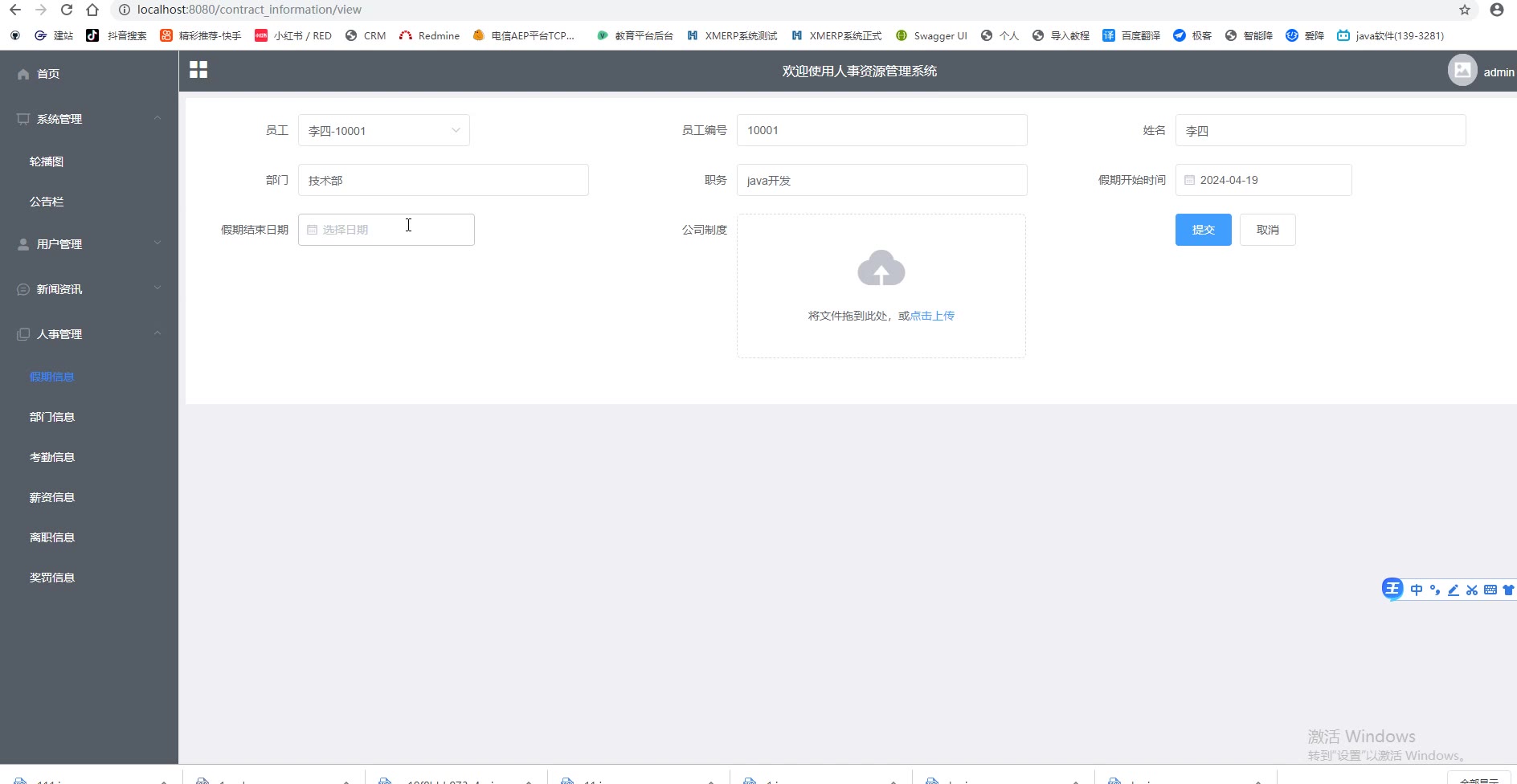This screenshot has height=784, width=1517.
Task: Click the browser address bar URL
Action: point(249,10)
